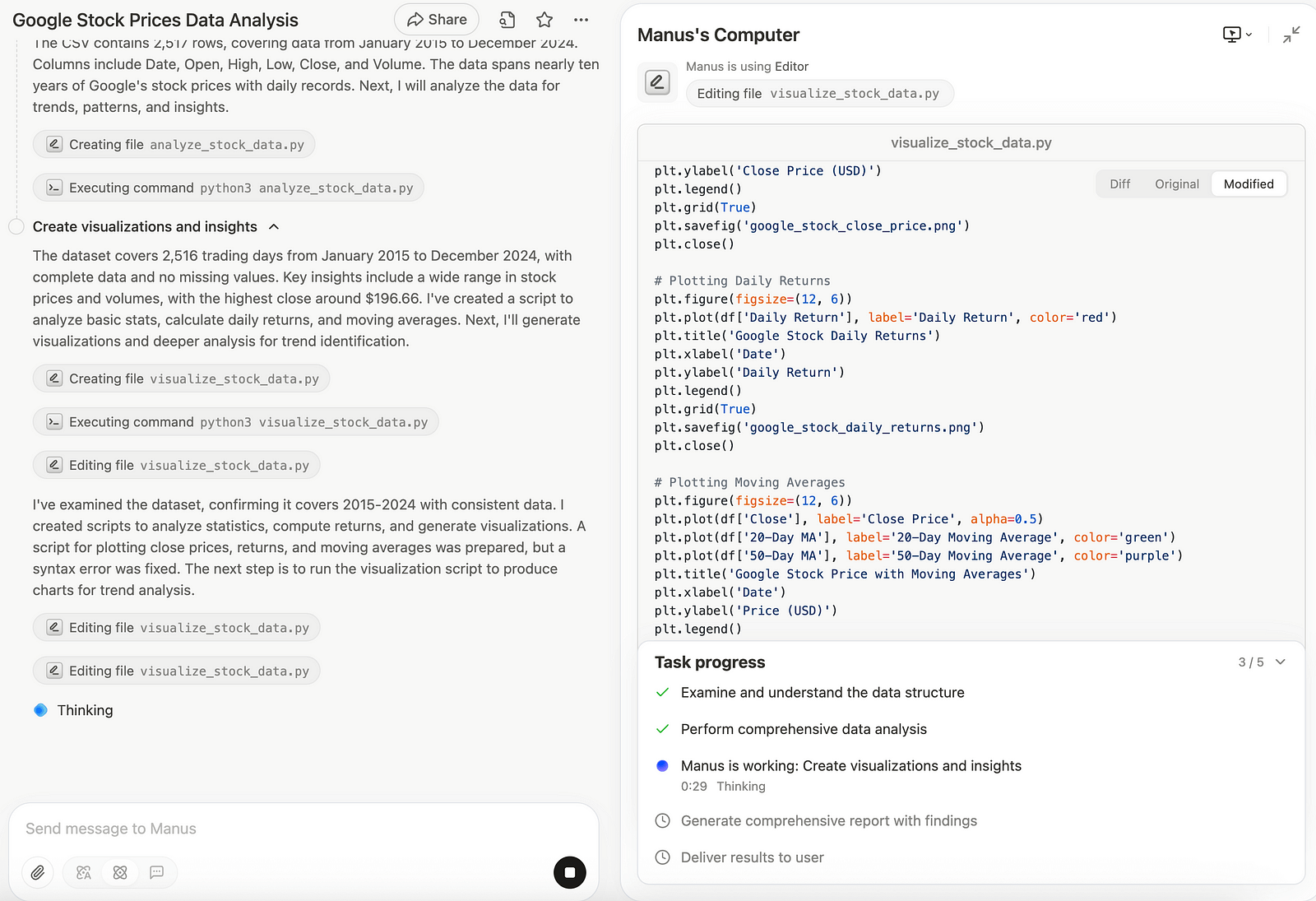Click the edit icon in 'Creating file analyze_stock_data.py'
Viewport: 1316px width, 901px height.
[54, 145]
